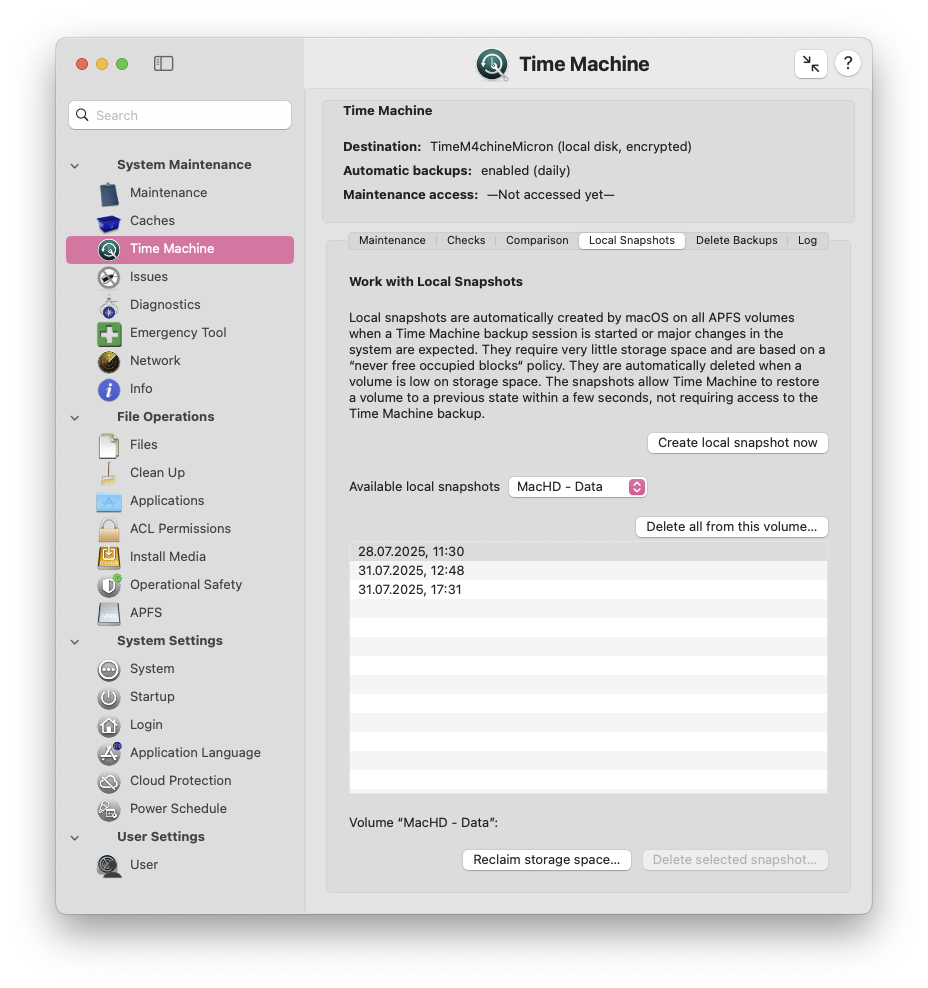The height and width of the screenshot is (988, 928).
Task: Click Create local snapshot now
Action: (x=738, y=443)
